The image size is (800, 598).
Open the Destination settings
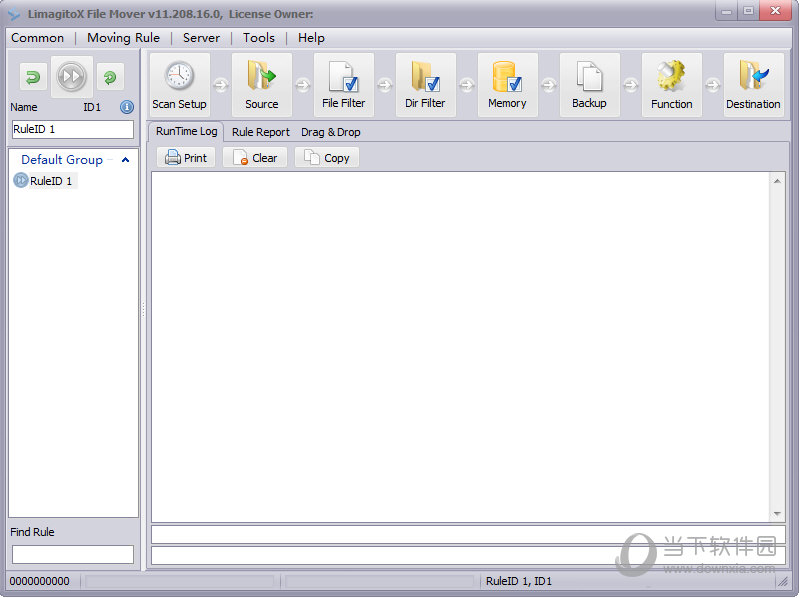coord(754,85)
